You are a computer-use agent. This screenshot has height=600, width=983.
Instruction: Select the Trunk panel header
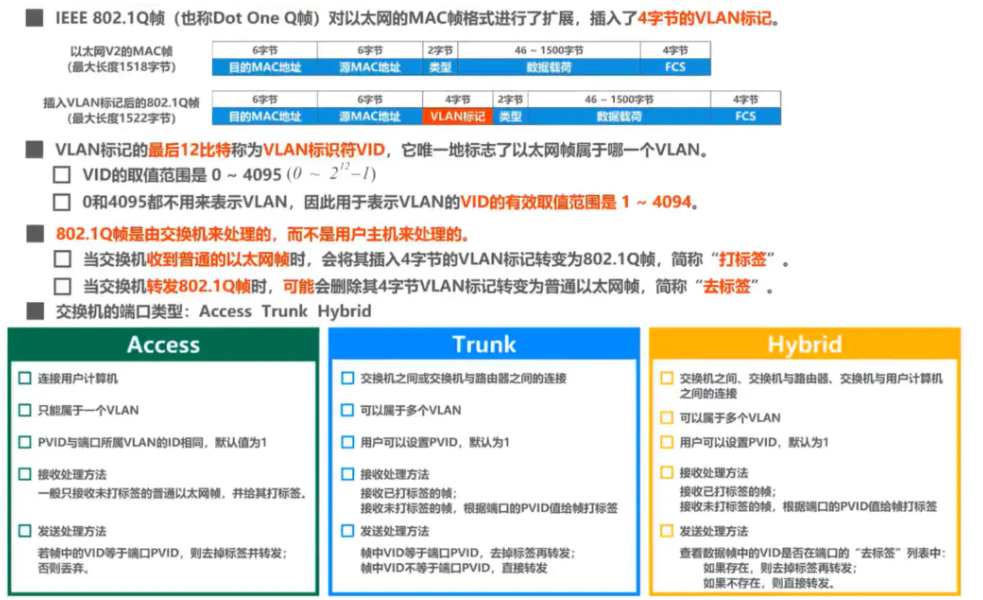click(x=484, y=345)
